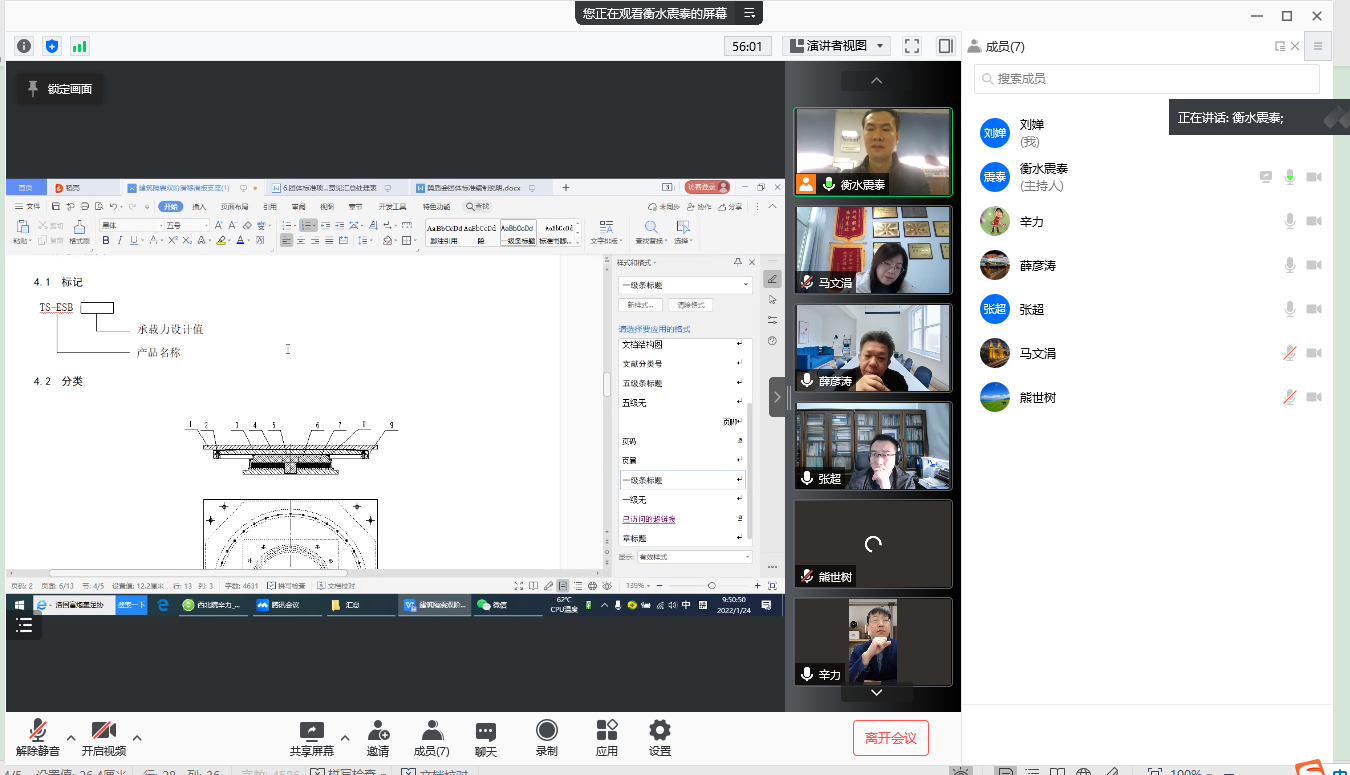
Task: Click the search members input field
Action: pyautogui.click(x=1147, y=78)
